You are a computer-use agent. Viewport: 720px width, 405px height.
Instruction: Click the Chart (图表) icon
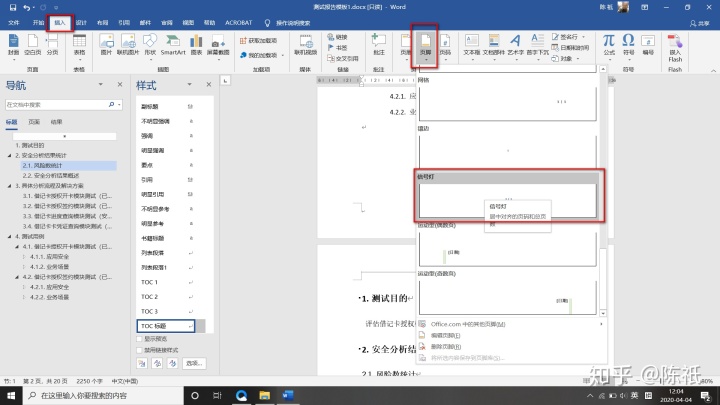196,41
